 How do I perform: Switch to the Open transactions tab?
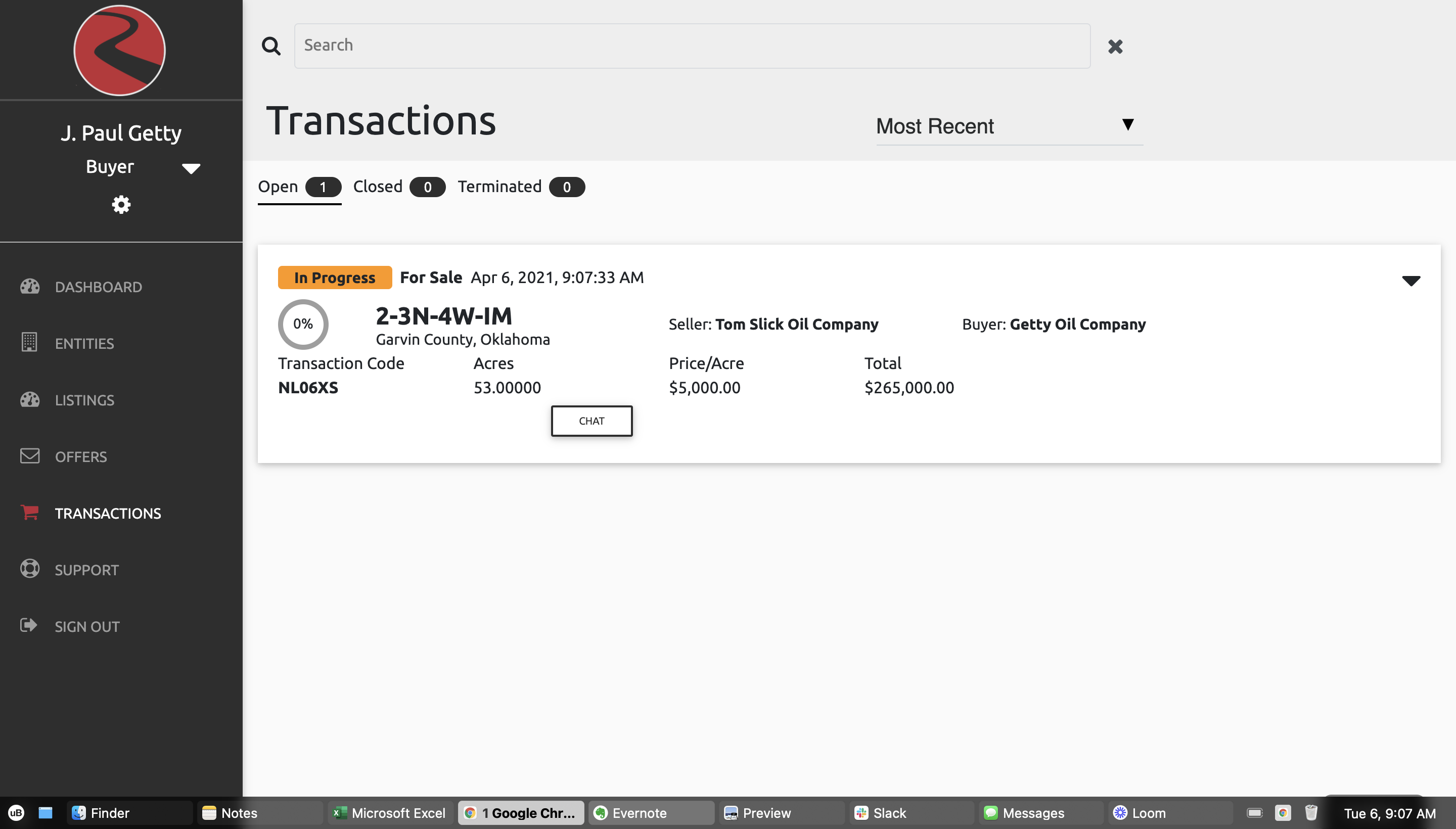point(299,188)
